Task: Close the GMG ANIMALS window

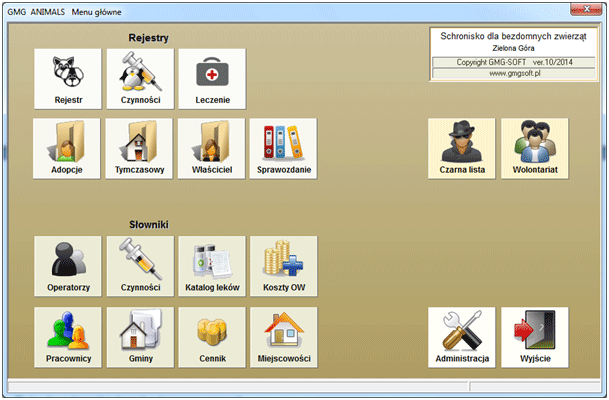Action: click(x=586, y=9)
